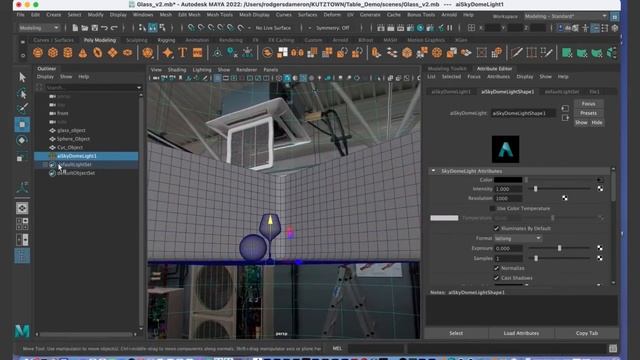The height and width of the screenshot is (360, 640).
Task: Click the Load Attributes button
Action: [521, 333]
